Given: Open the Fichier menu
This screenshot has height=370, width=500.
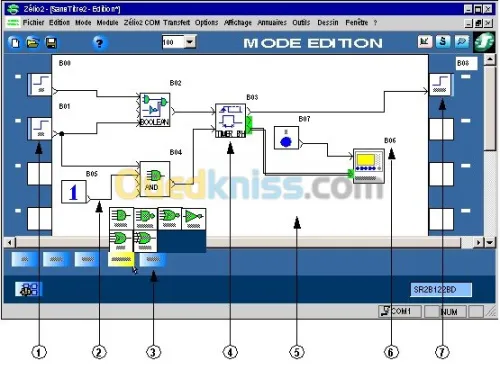Looking at the screenshot, I should tap(33, 23).
